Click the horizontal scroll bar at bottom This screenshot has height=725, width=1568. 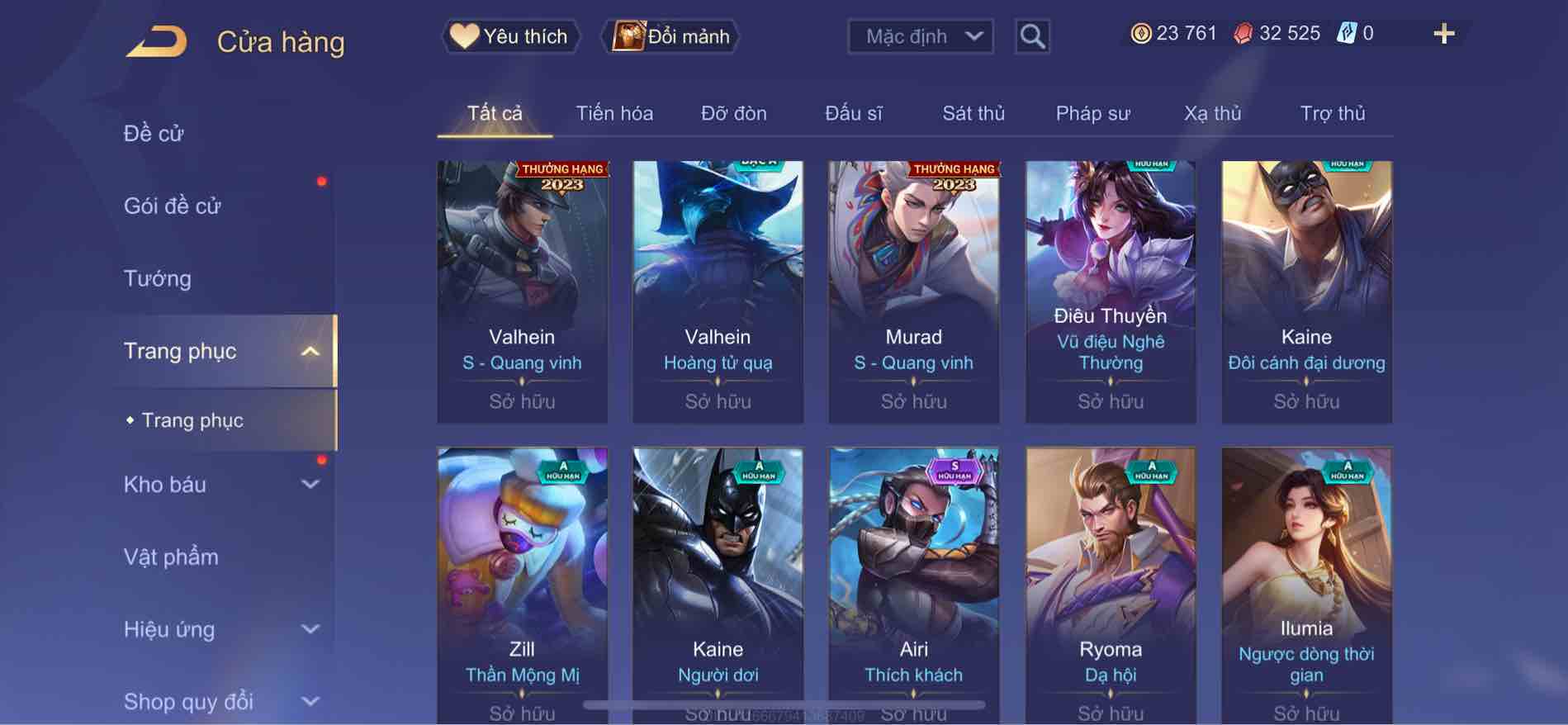[784, 705]
